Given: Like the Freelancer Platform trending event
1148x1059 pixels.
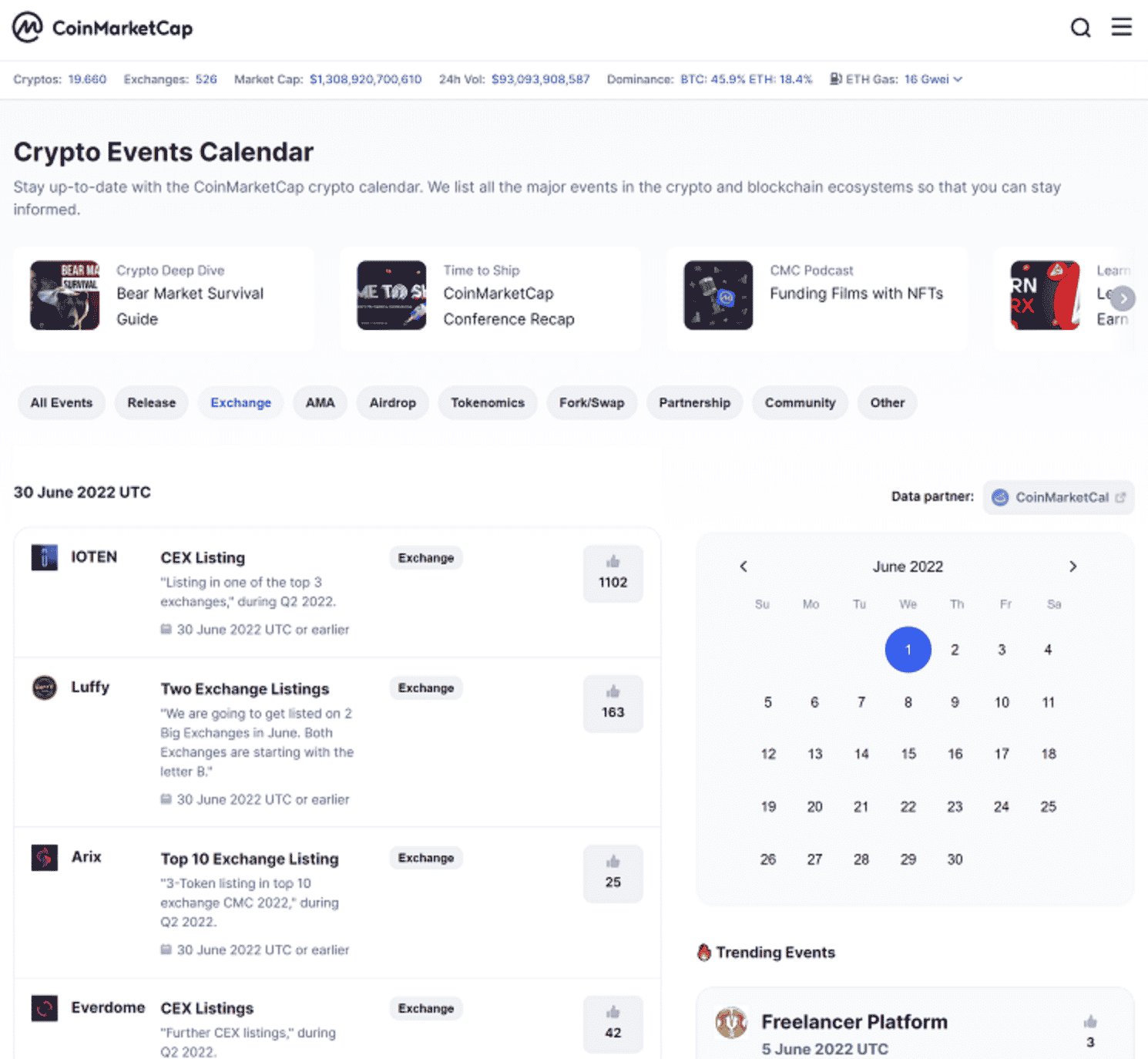Looking at the screenshot, I should pyautogui.click(x=1090, y=1031).
